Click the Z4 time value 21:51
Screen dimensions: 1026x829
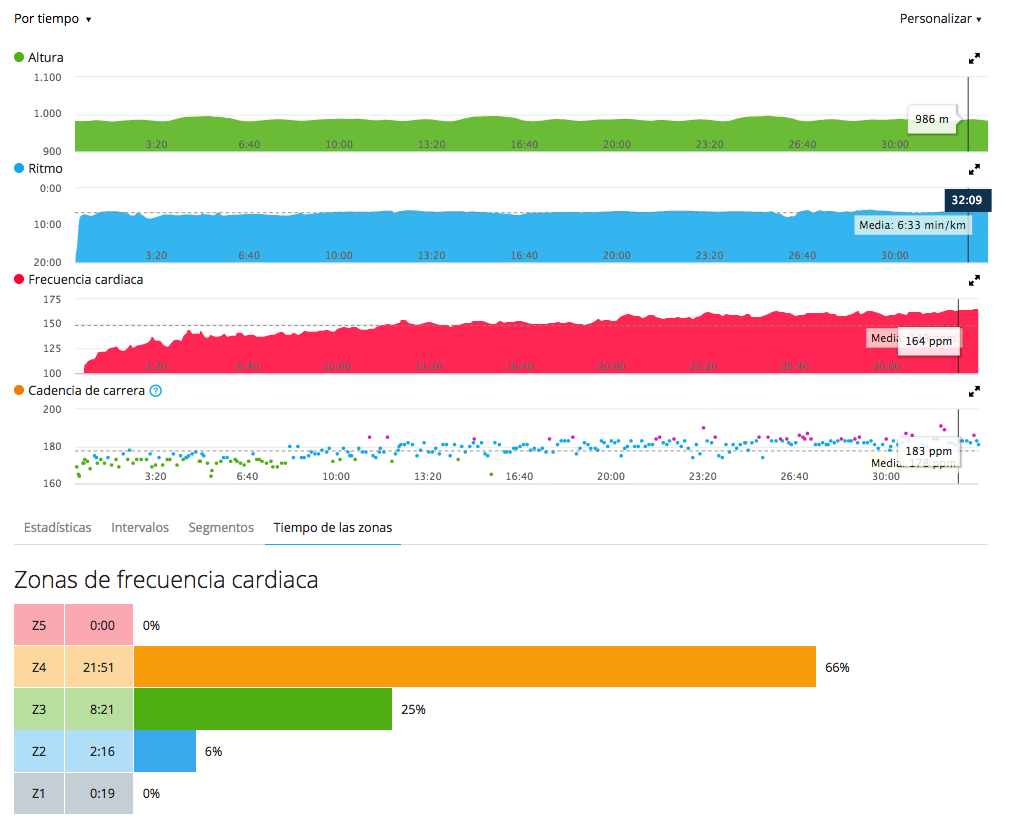click(x=99, y=667)
